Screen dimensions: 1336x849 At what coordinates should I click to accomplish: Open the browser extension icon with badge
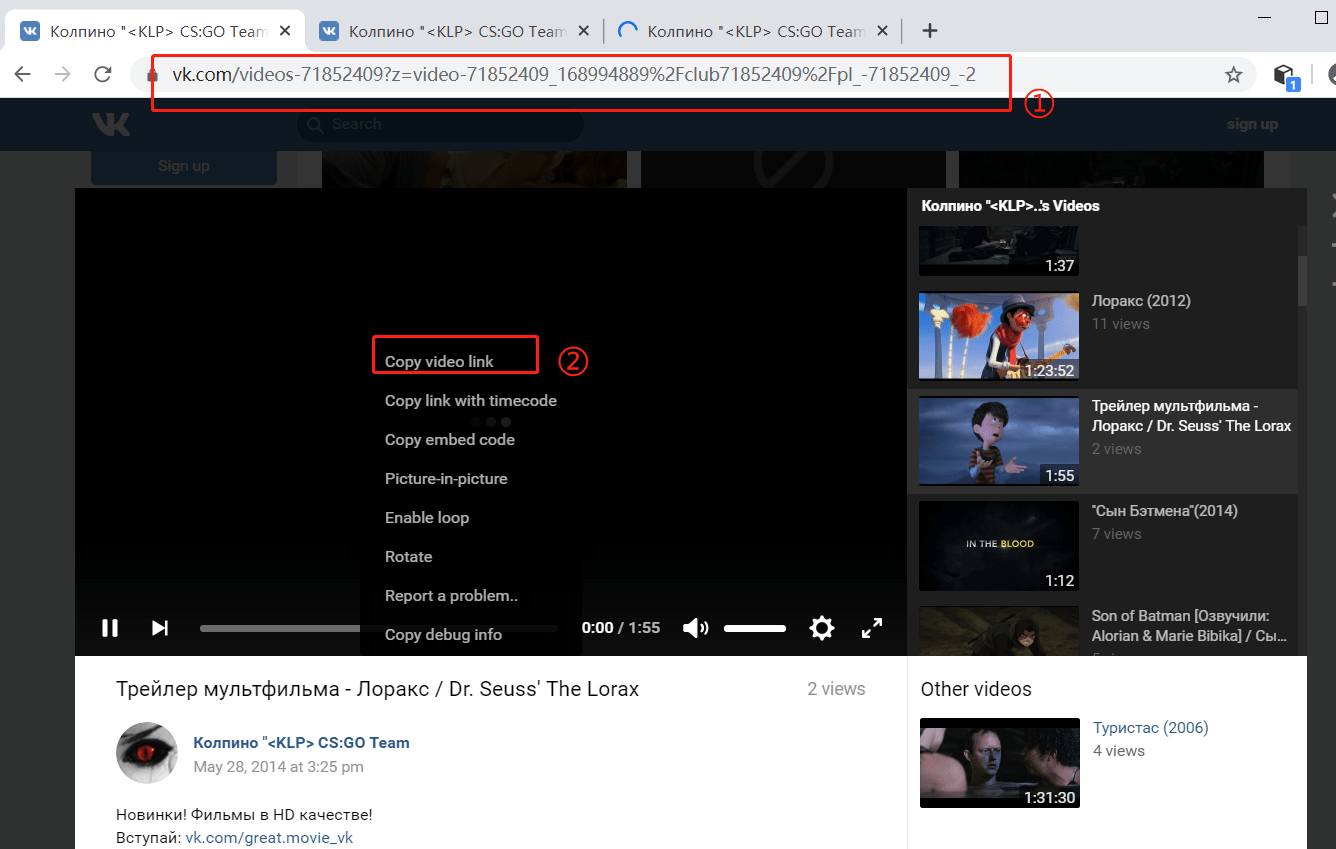pyautogui.click(x=1285, y=76)
